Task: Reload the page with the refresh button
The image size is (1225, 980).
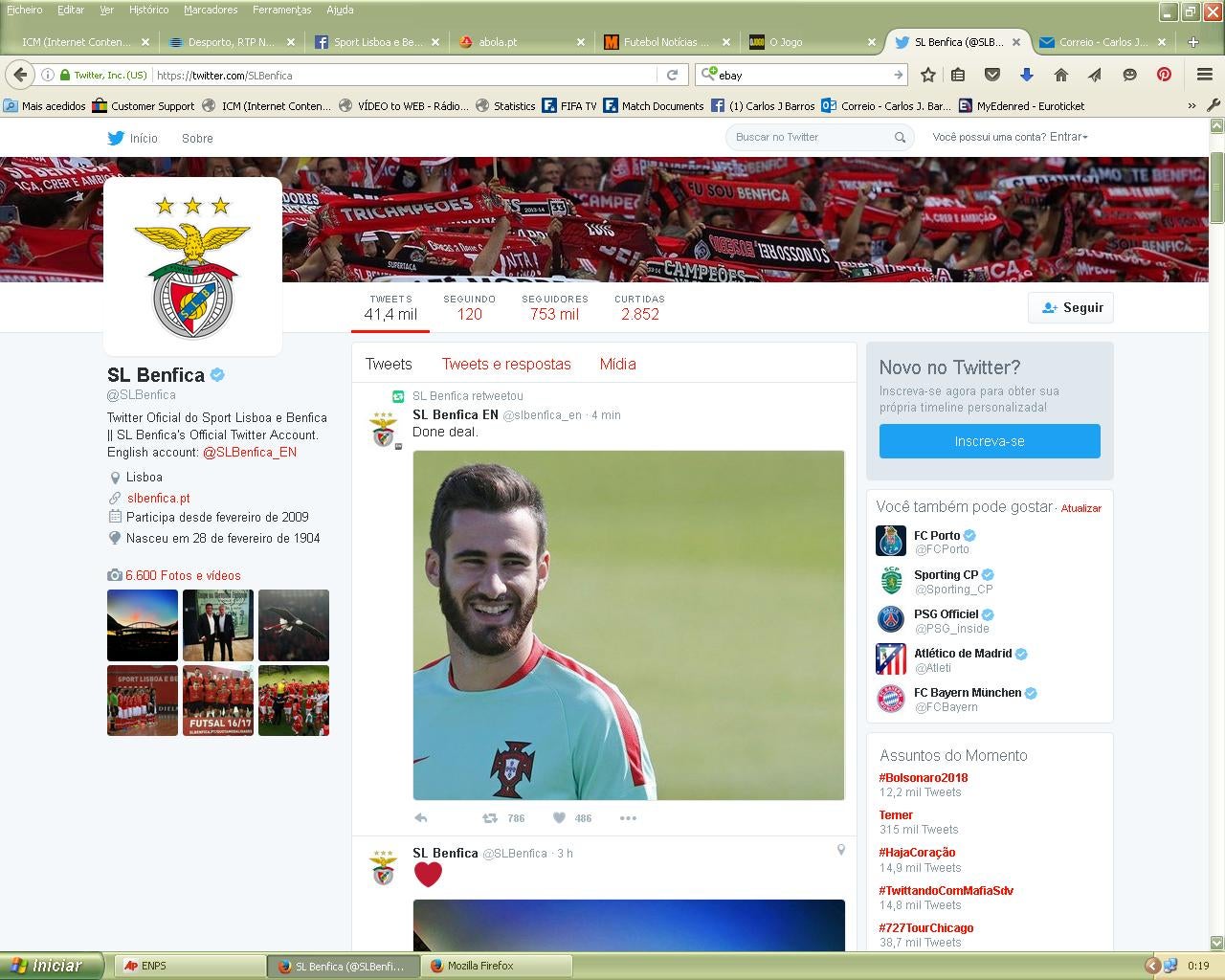Action: coord(672,75)
